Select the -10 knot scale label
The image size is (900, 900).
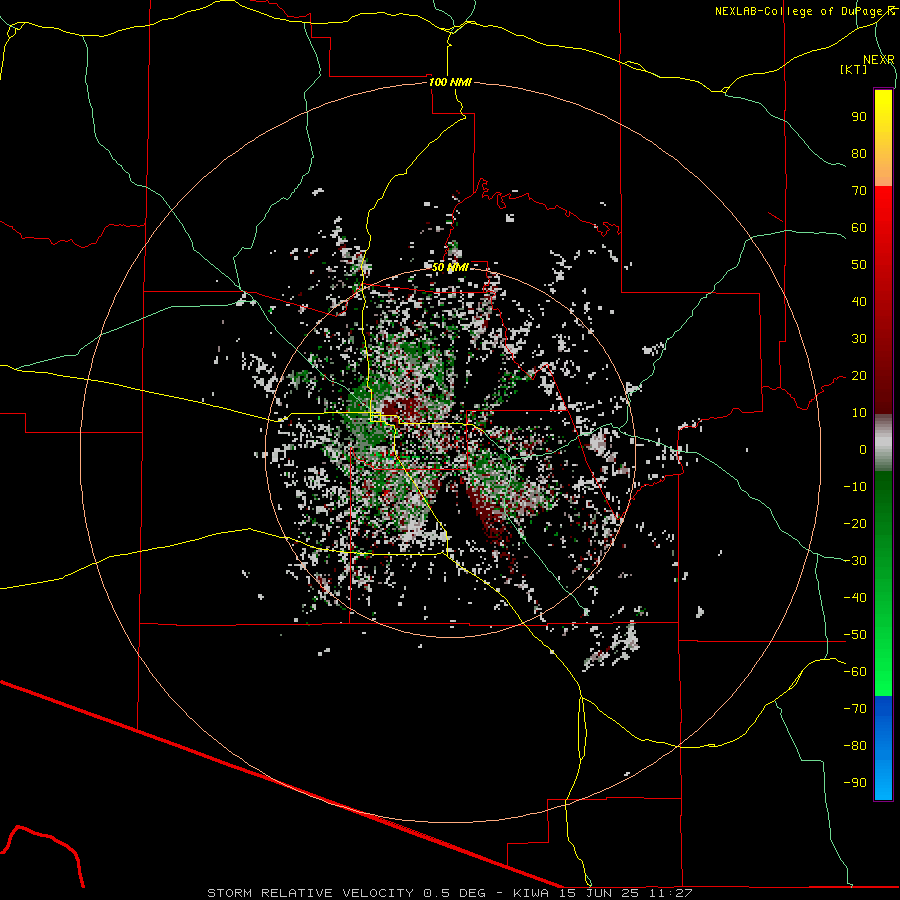click(x=855, y=487)
